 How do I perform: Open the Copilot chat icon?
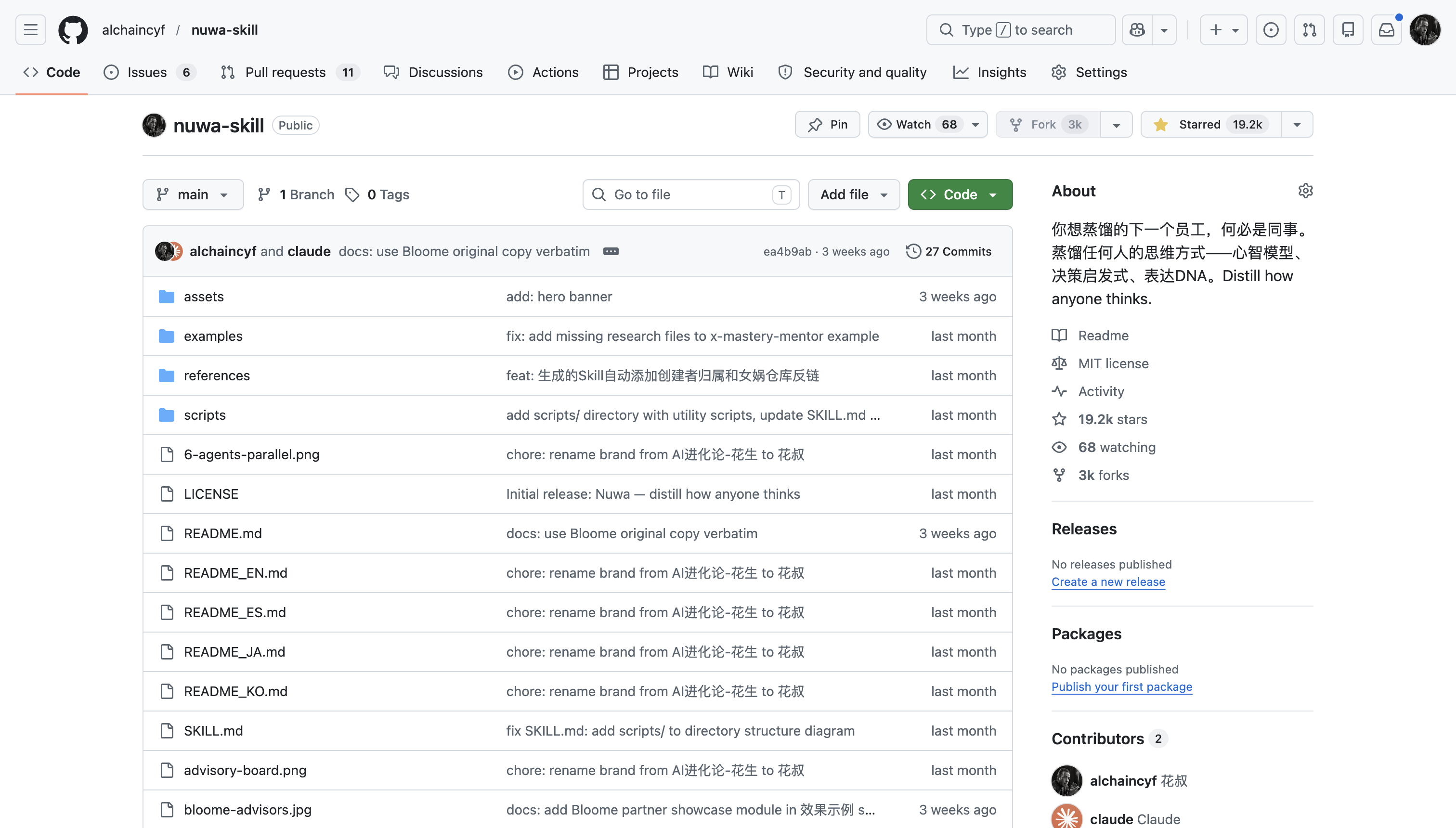(1137, 29)
